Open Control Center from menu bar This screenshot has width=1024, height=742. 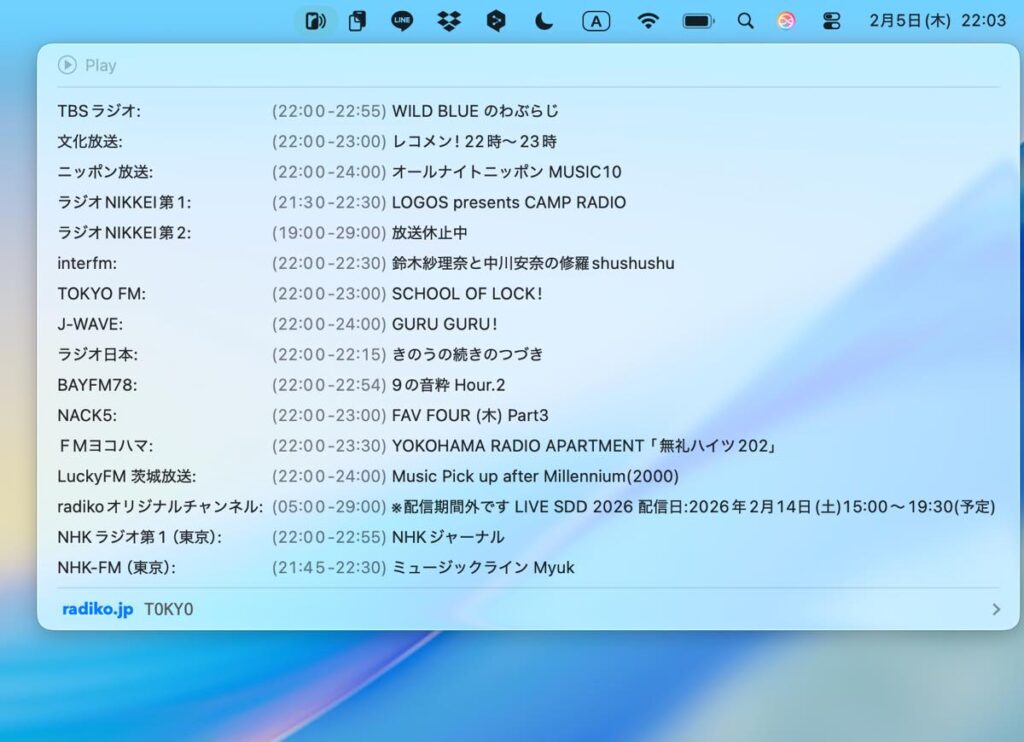click(x=831, y=21)
